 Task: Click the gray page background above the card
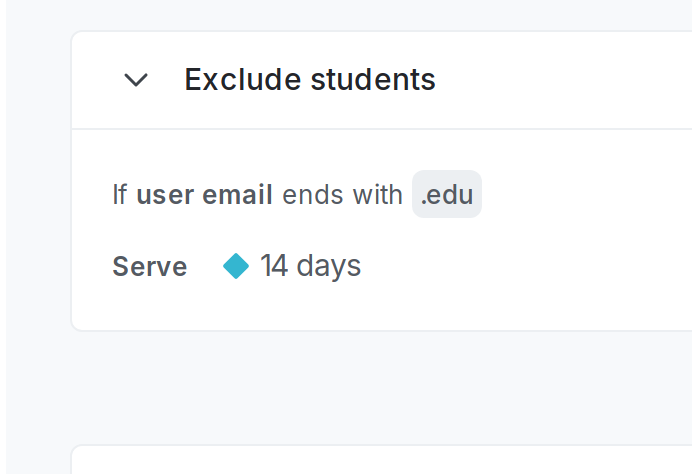pos(380,14)
